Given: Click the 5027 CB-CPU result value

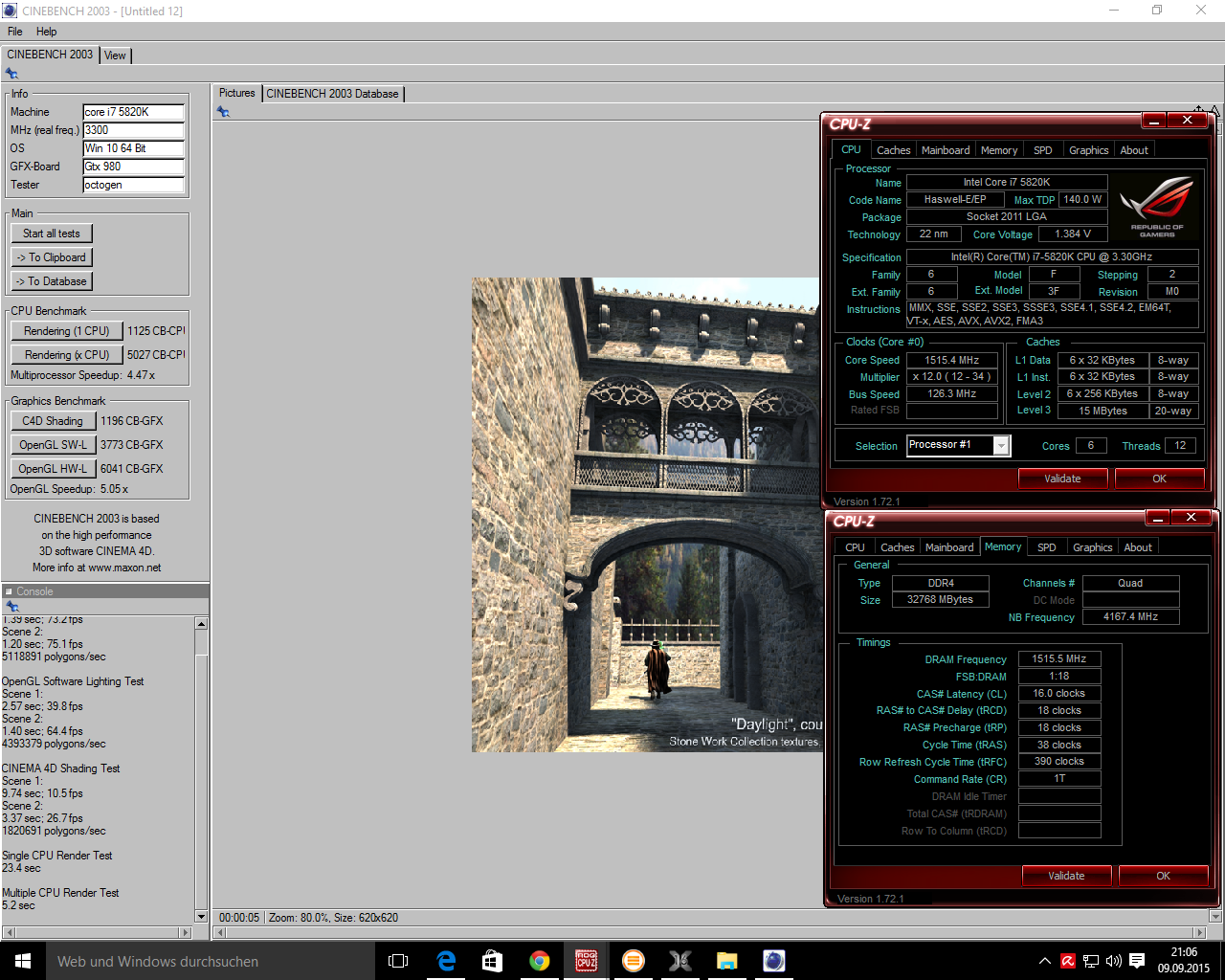Looking at the screenshot, I should (156, 355).
